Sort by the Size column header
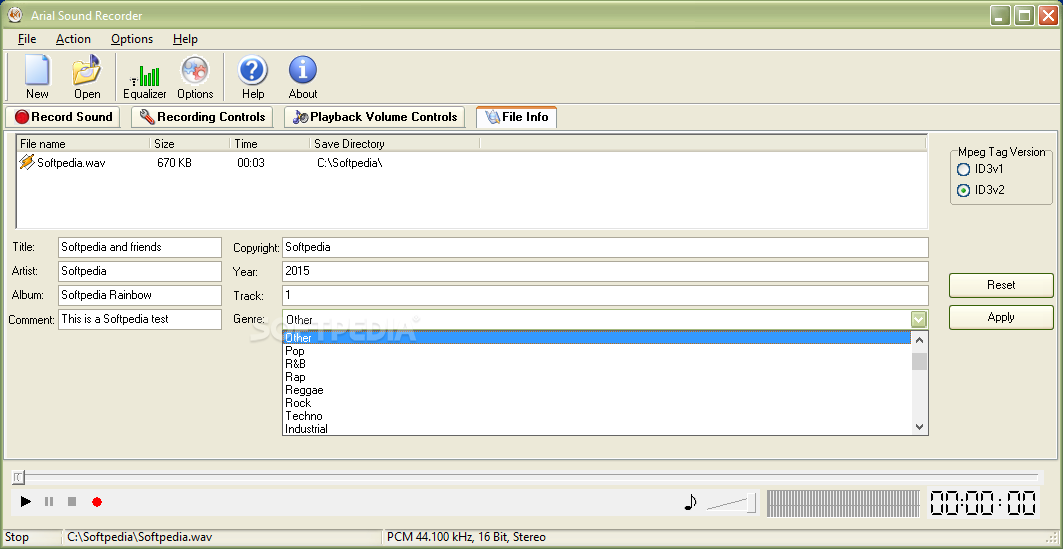Viewport: 1063px width, 549px height. pyautogui.click(x=190, y=144)
